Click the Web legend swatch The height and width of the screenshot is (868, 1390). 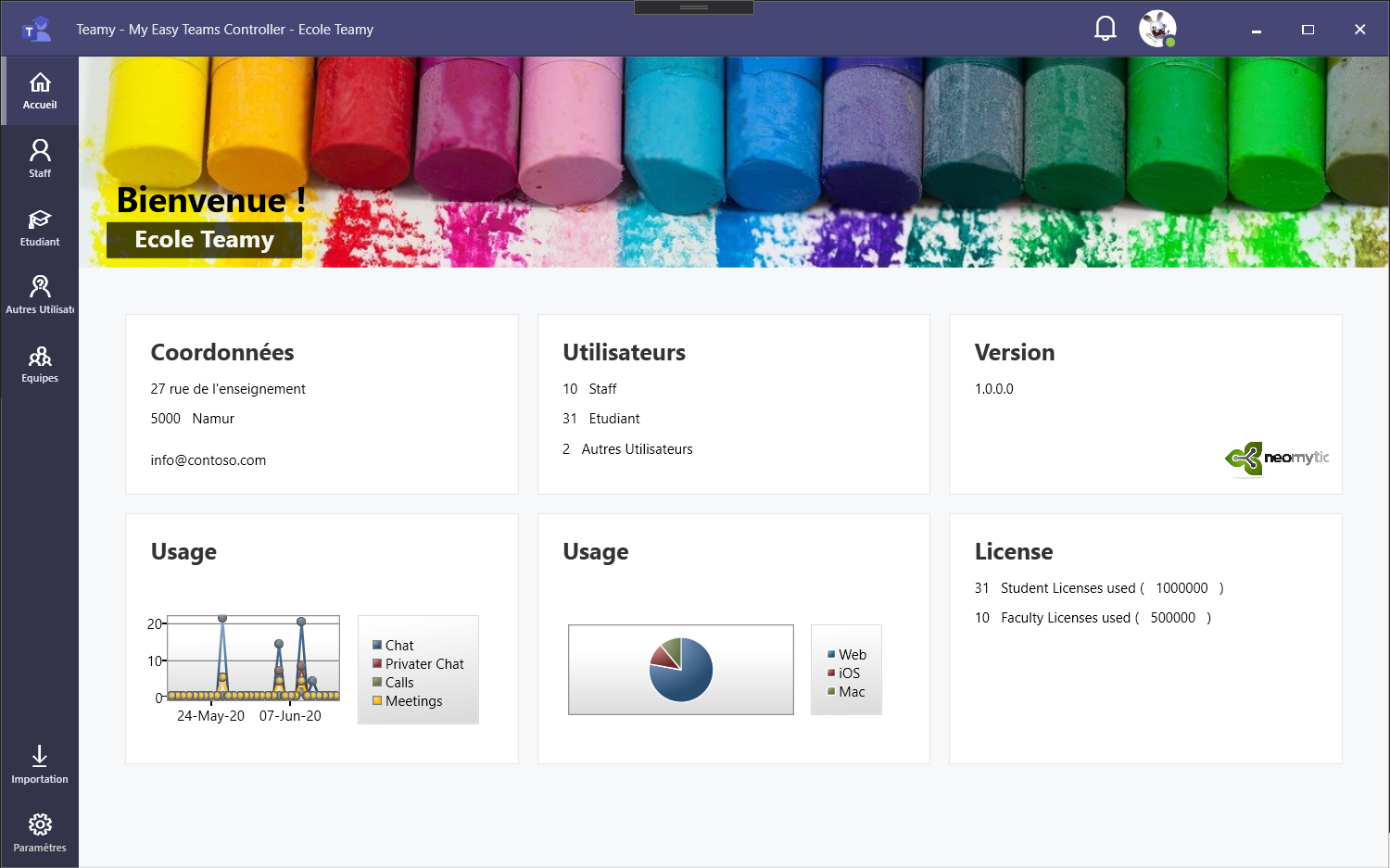click(831, 654)
